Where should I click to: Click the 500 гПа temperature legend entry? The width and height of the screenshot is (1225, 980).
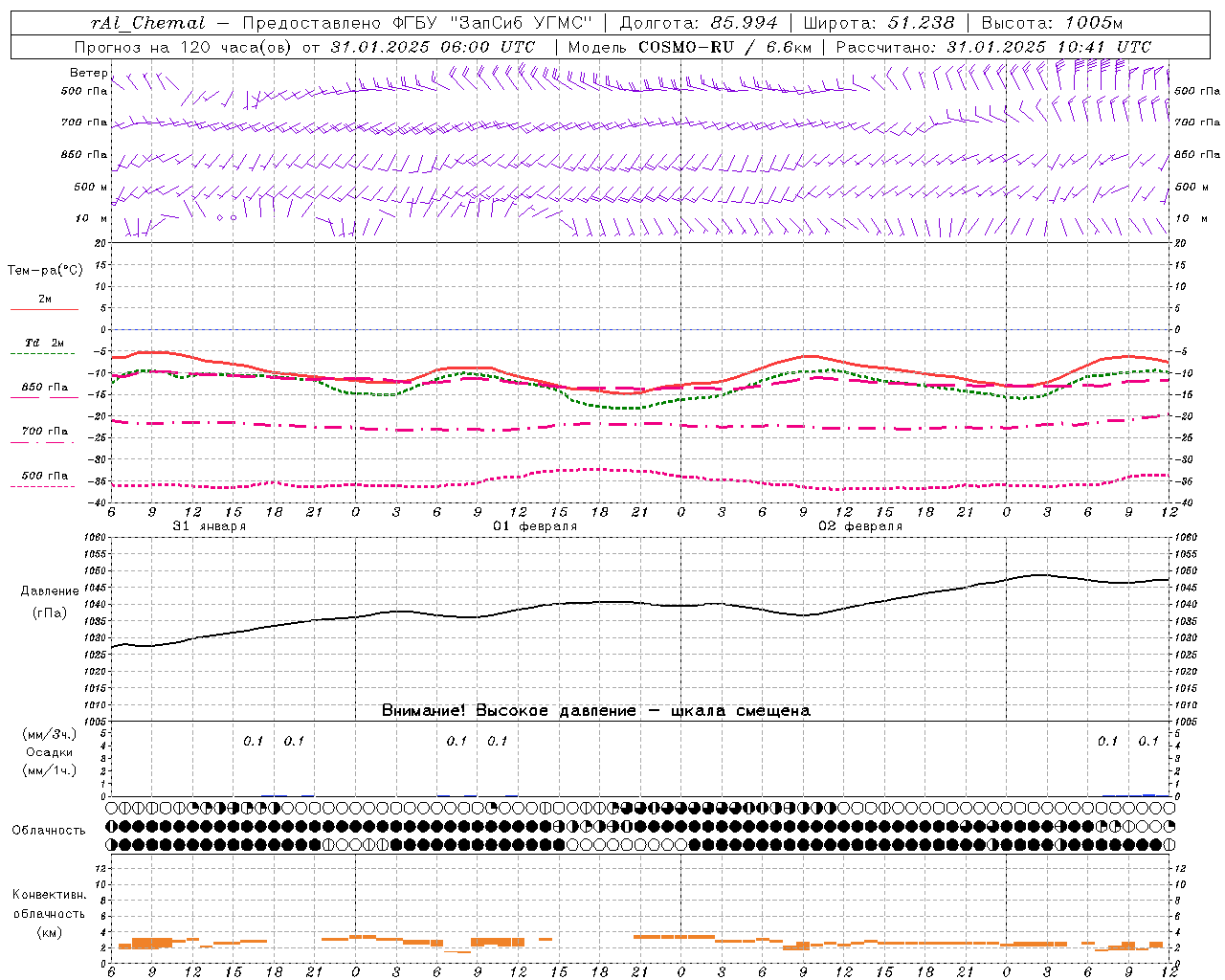[x=45, y=476]
